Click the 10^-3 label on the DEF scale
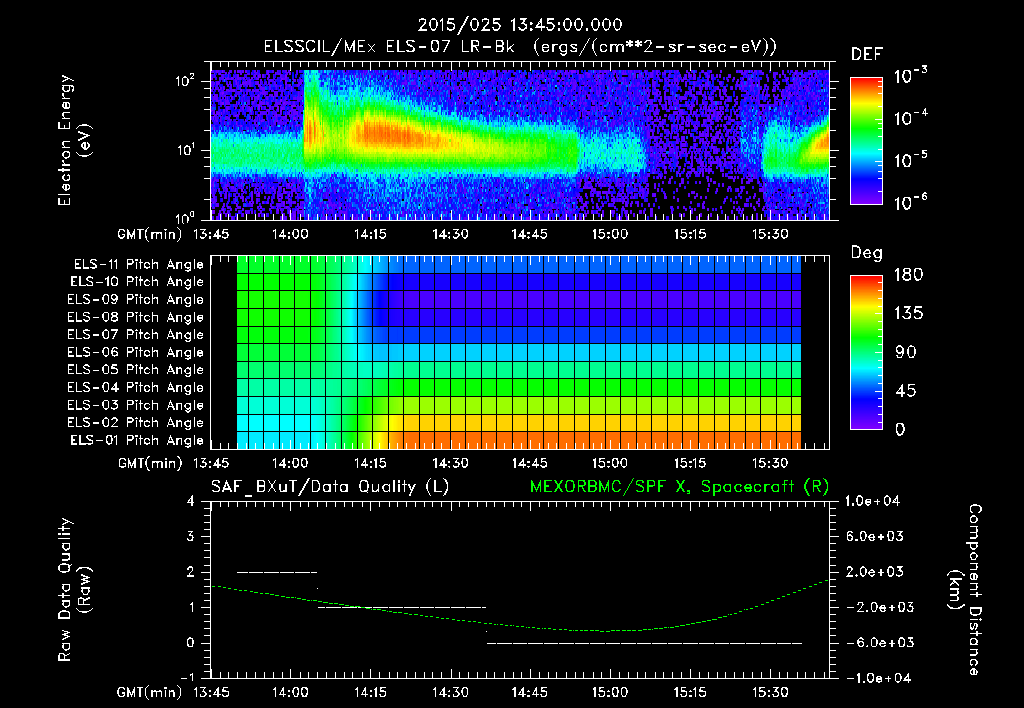Screen dimensions: 1024x708 click(910, 76)
